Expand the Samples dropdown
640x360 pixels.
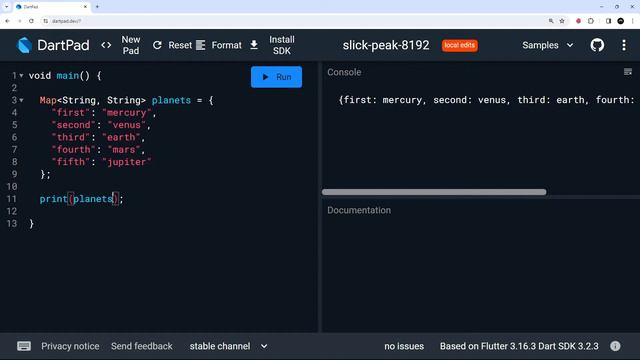[548, 45]
